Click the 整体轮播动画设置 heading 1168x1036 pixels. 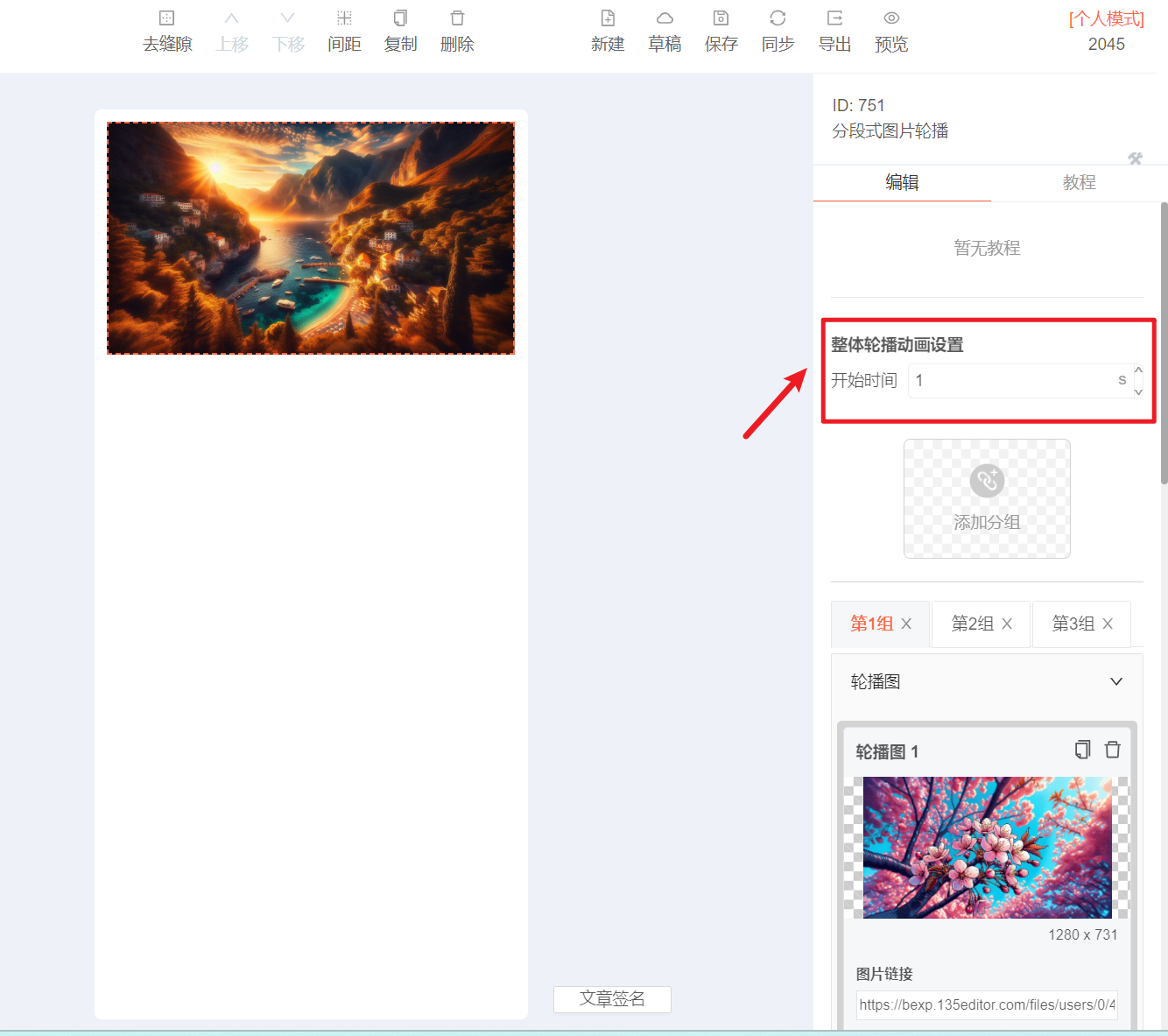pyautogui.click(x=897, y=345)
